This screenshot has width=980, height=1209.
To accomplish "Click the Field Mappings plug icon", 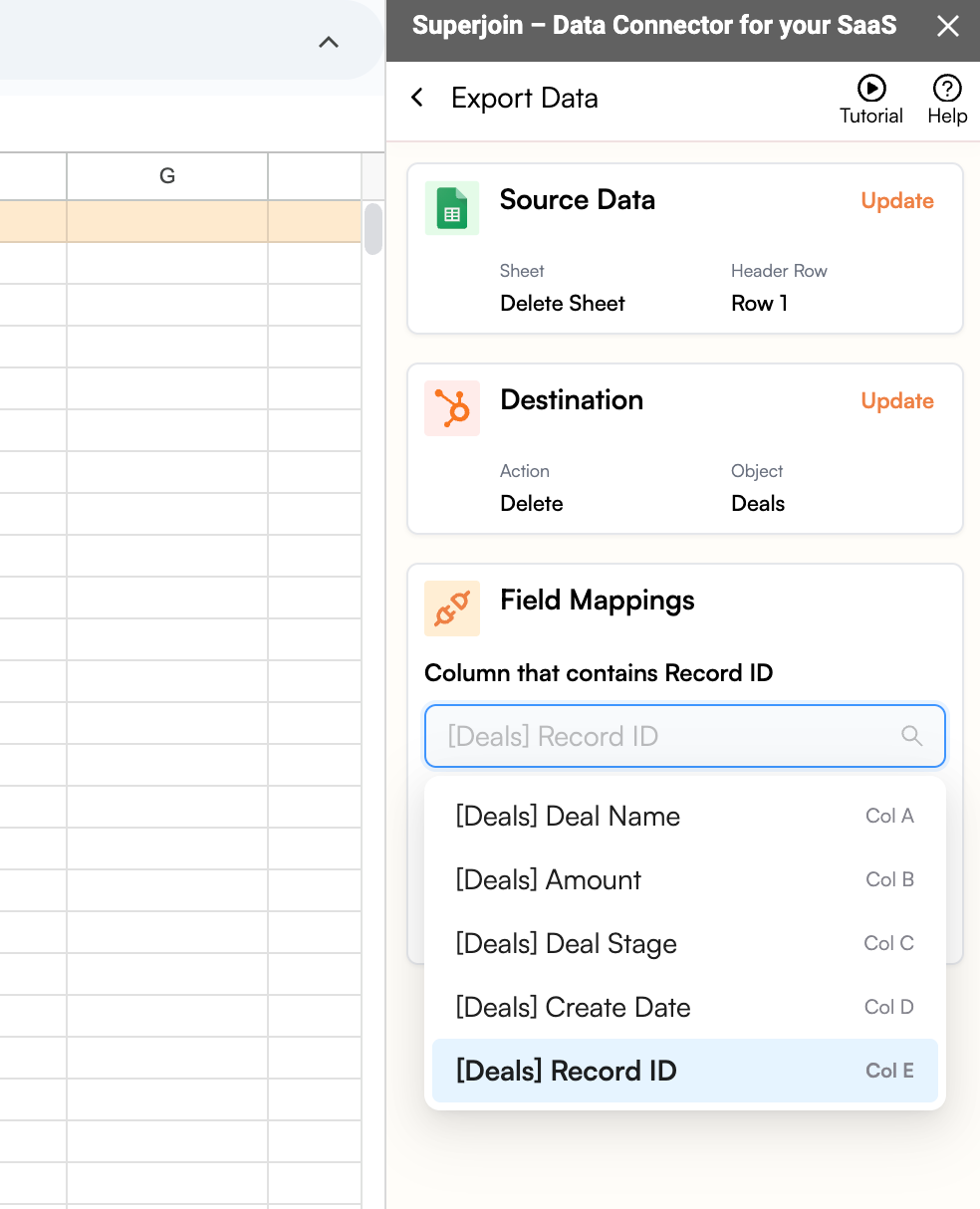I will (452, 608).
